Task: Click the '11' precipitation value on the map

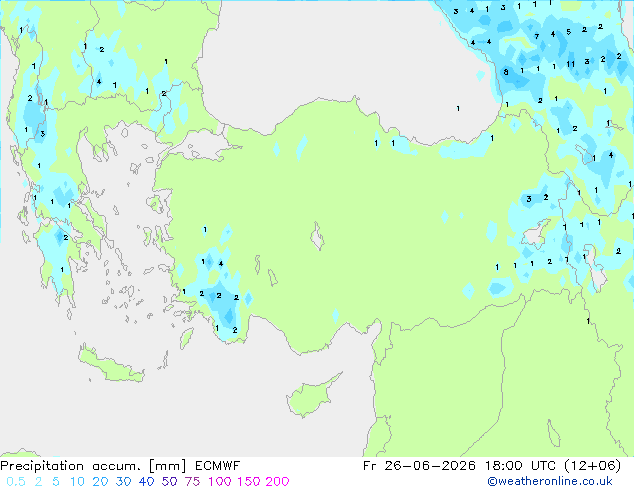Action: pyautogui.click(x=571, y=64)
